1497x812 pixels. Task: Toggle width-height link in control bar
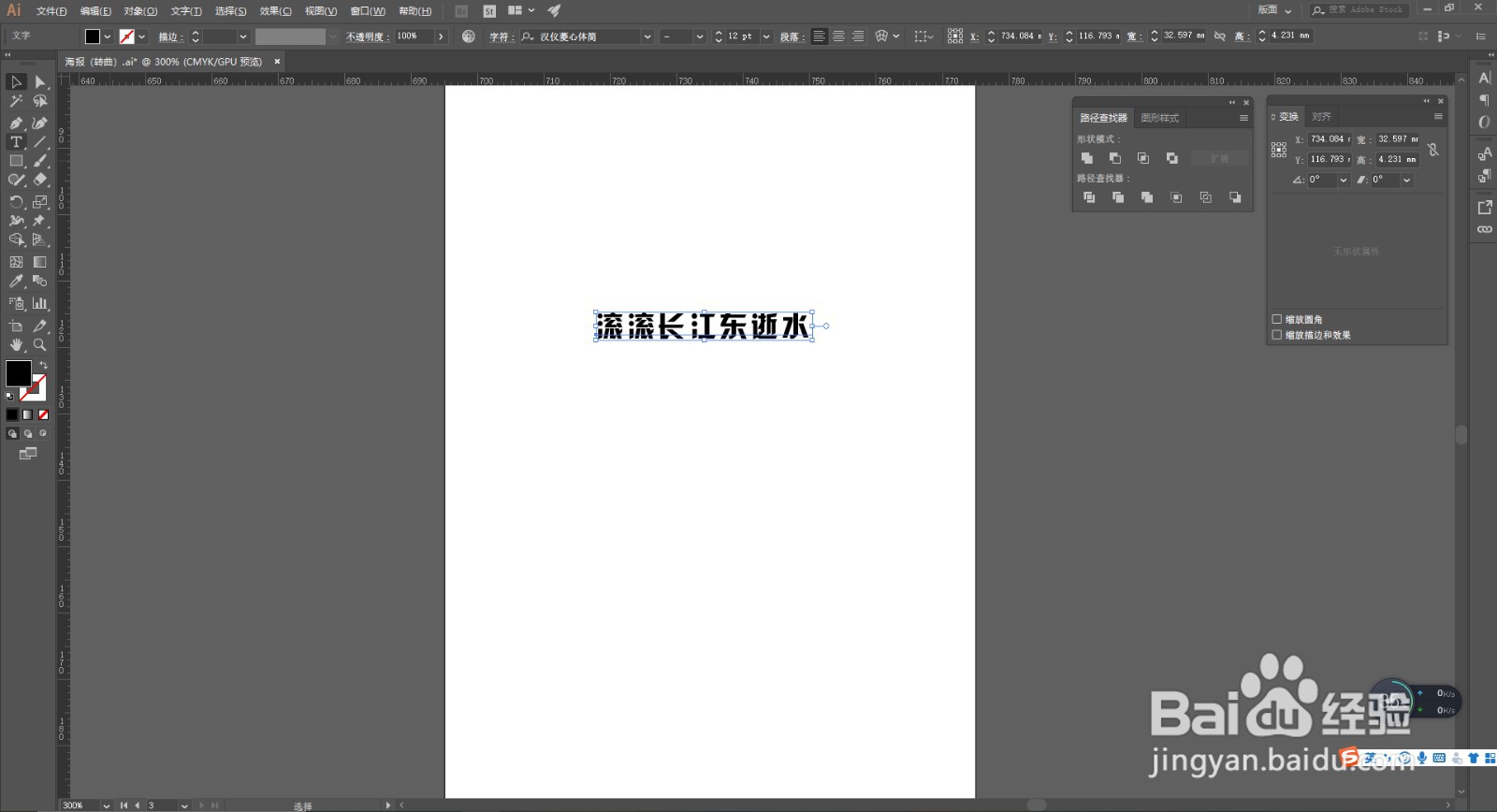point(1220,36)
